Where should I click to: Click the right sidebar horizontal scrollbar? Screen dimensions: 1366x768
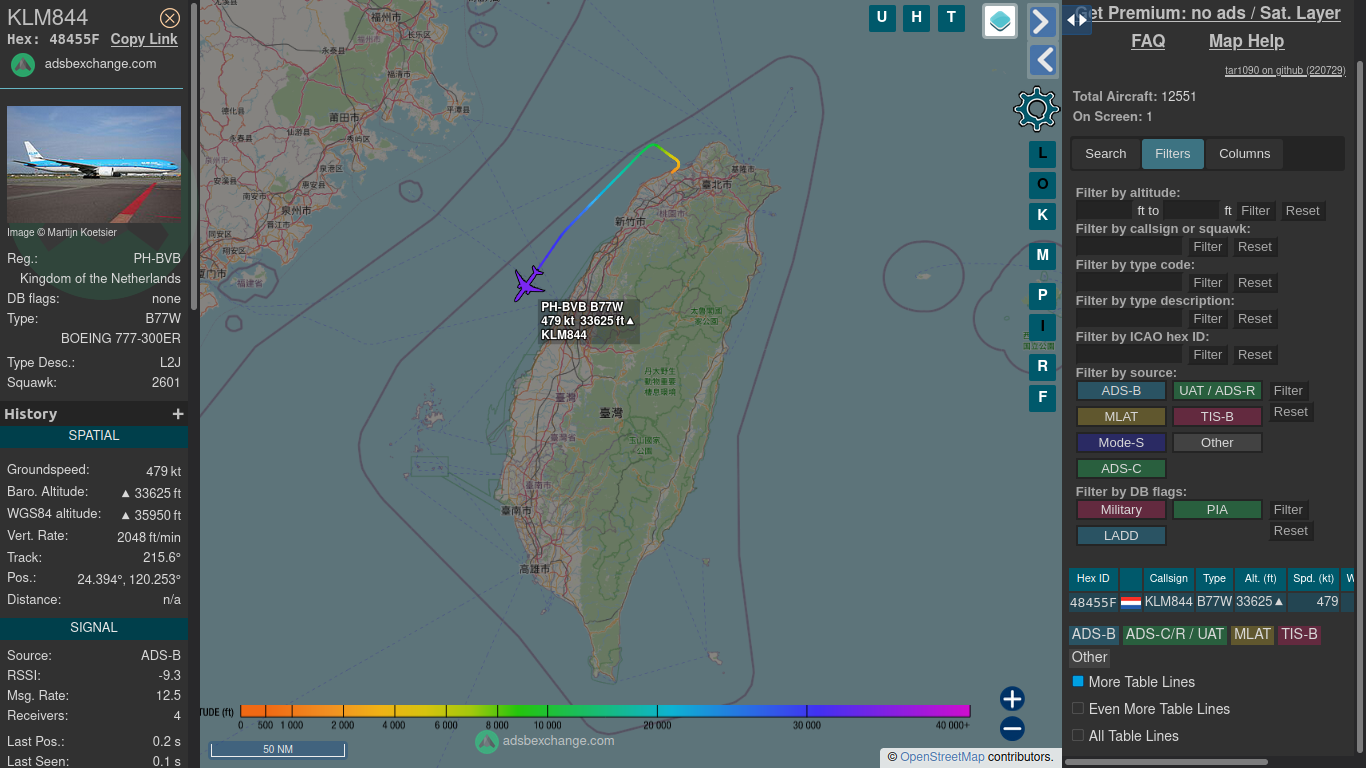(1166, 763)
